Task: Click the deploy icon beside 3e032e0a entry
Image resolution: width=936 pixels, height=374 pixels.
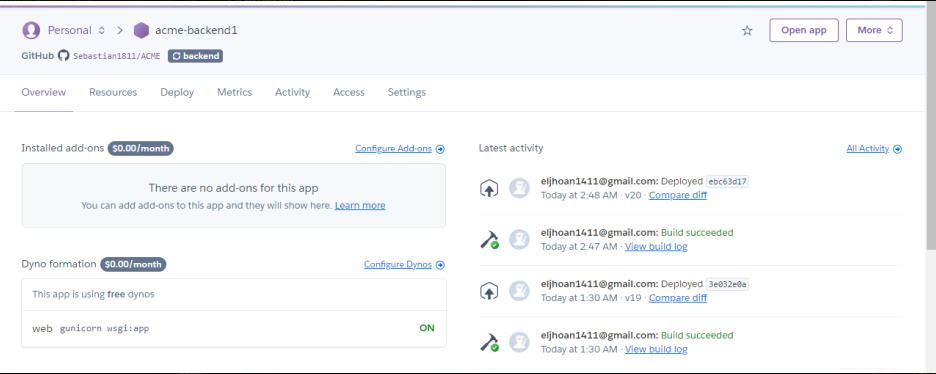Action: pyautogui.click(x=489, y=291)
